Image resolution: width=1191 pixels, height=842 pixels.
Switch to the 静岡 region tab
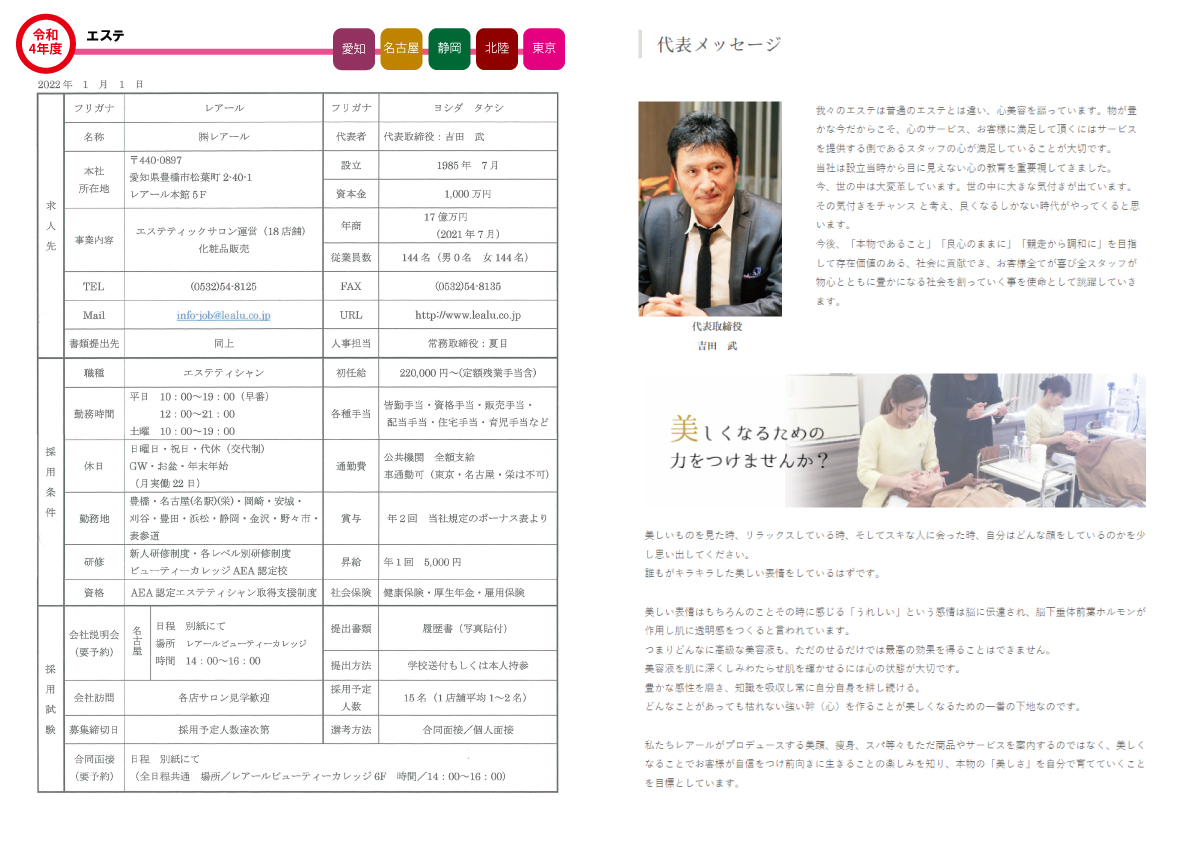click(x=449, y=49)
